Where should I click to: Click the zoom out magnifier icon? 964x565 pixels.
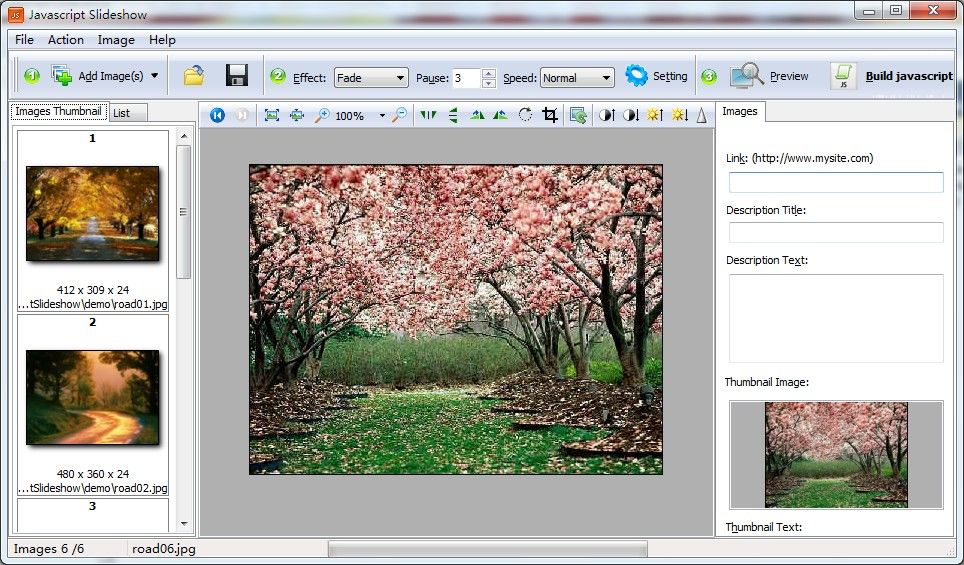[x=399, y=115]
